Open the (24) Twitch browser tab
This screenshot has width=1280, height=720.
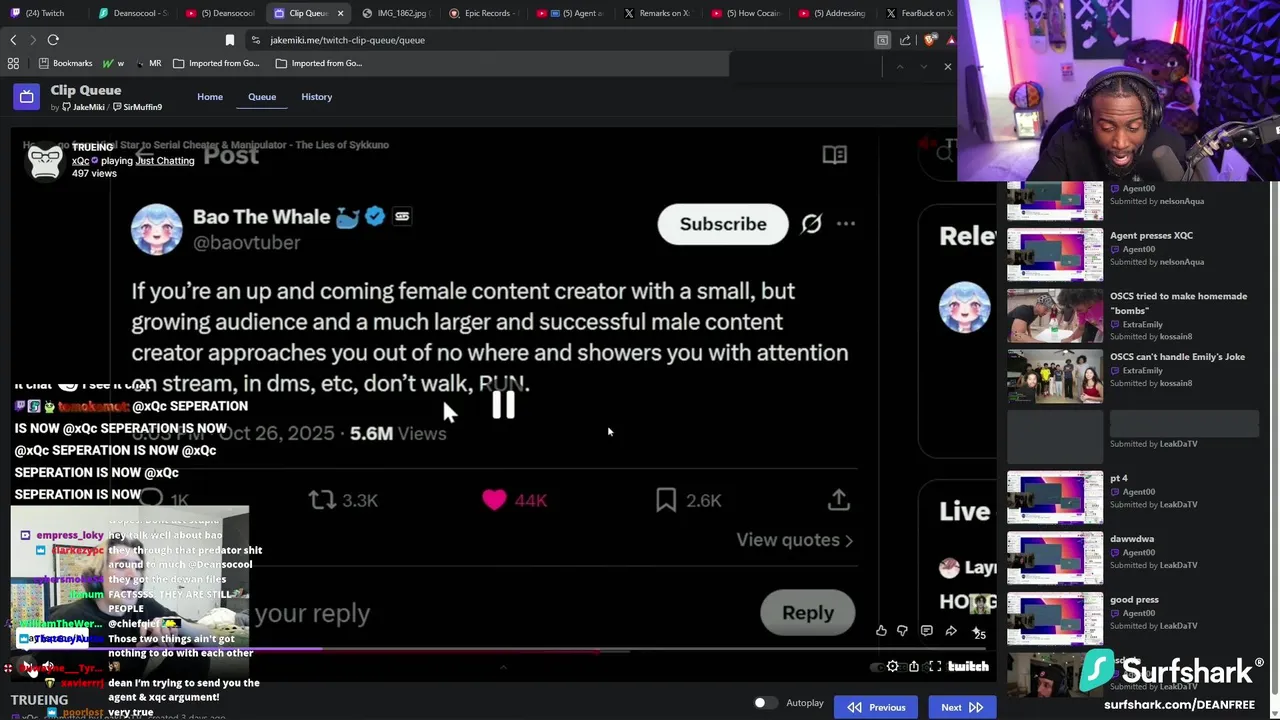pyautogui.click(x=45, y=13)
